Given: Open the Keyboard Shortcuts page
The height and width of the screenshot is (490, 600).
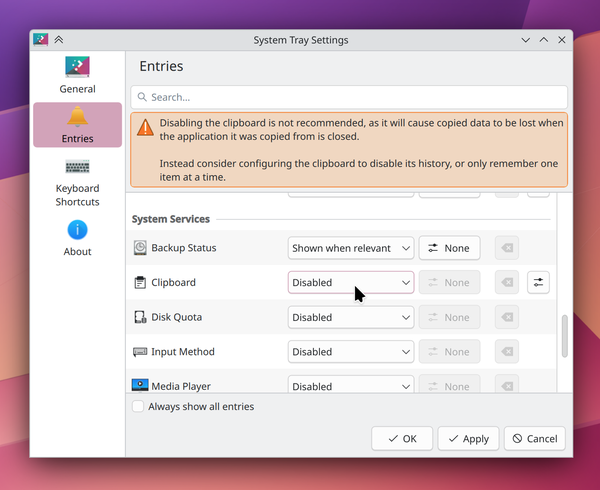Looking at the screenshot, I should pos(77,182).
